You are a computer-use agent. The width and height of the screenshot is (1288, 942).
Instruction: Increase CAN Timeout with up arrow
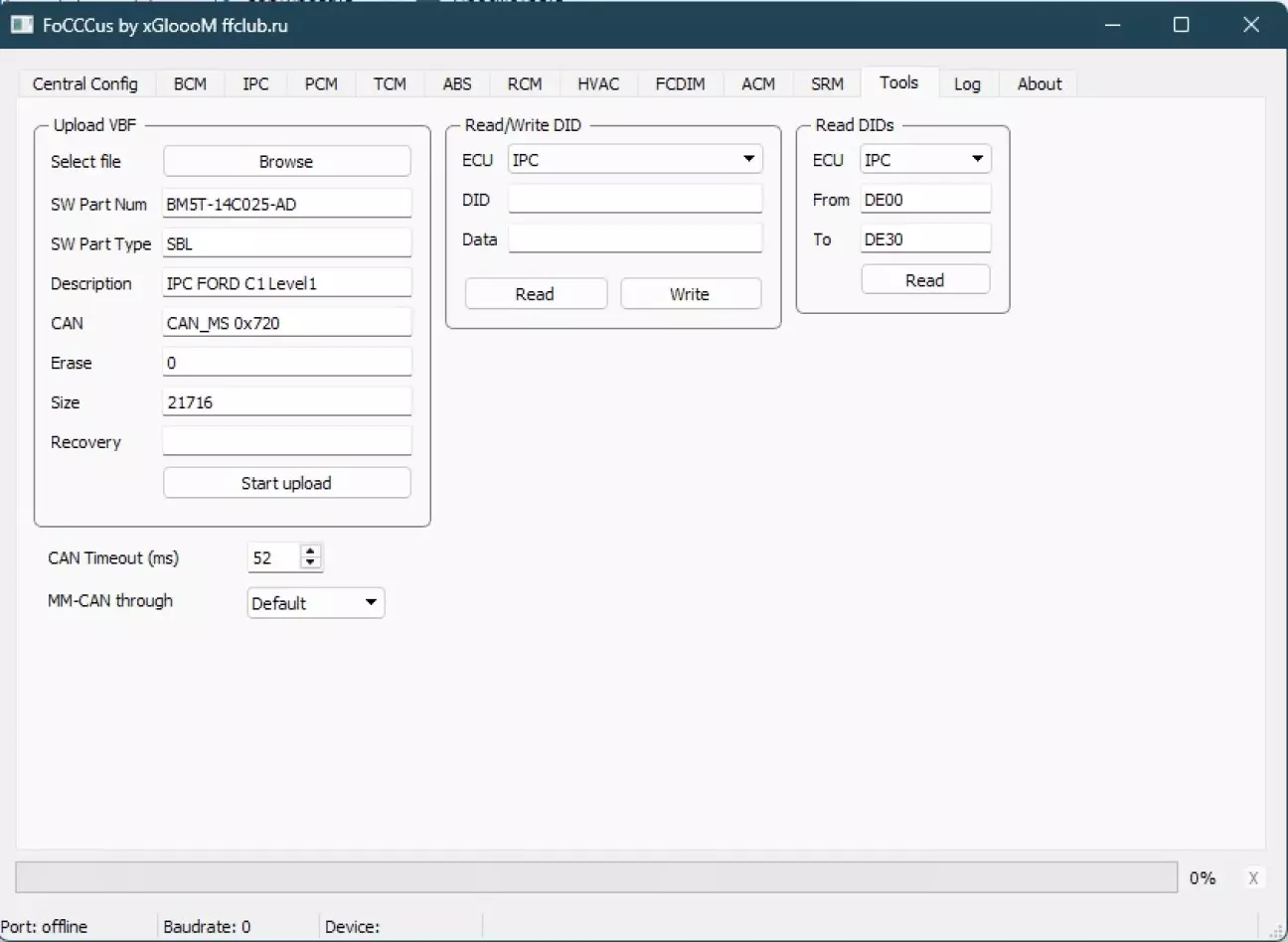coord(311,551)
